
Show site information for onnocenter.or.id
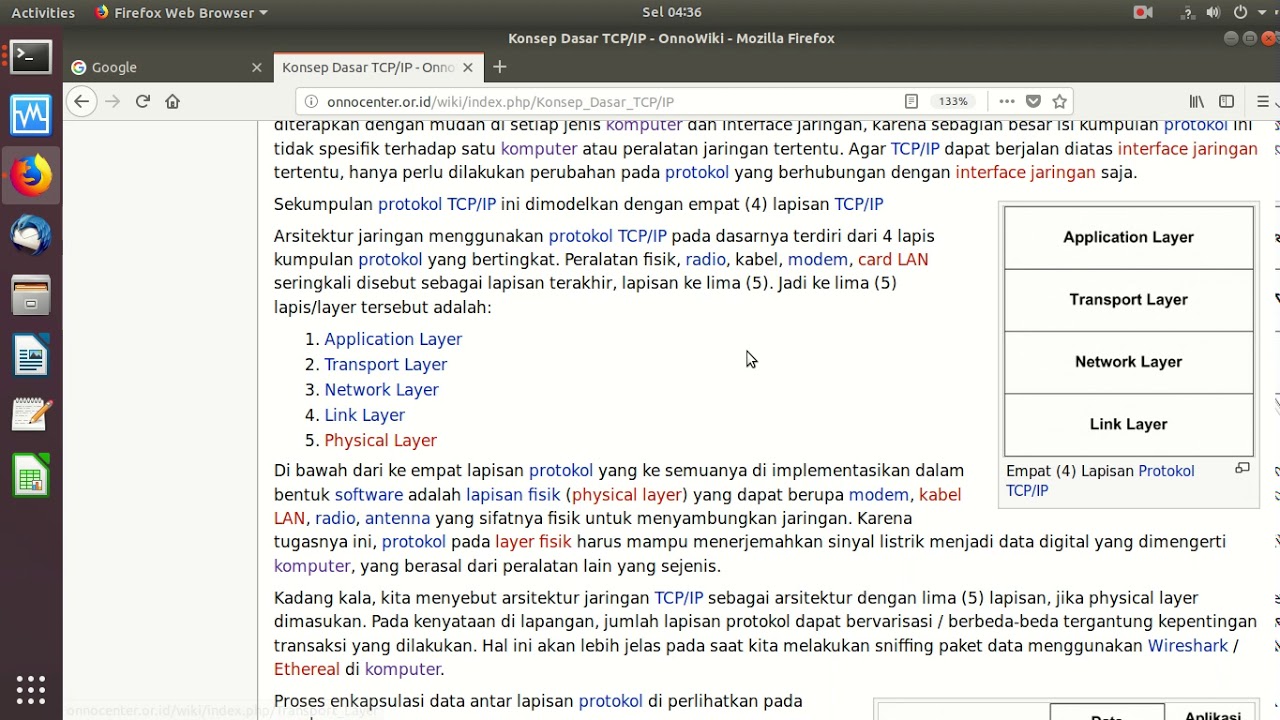(x=311, y=102)
